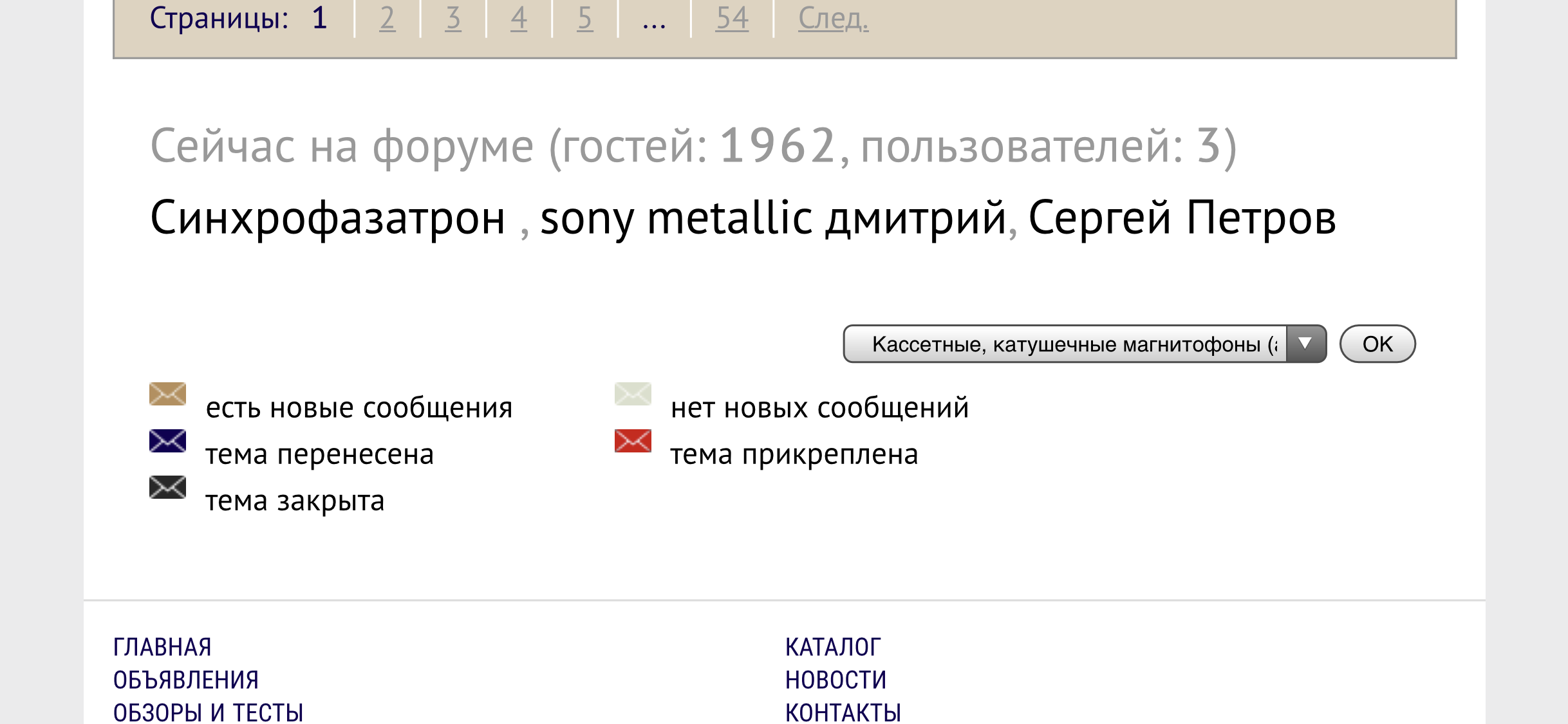The width and height of the screenshot is (1568, 724).
Task: Open user profile sony metallic дмитрий
Action: pos(773,218)
